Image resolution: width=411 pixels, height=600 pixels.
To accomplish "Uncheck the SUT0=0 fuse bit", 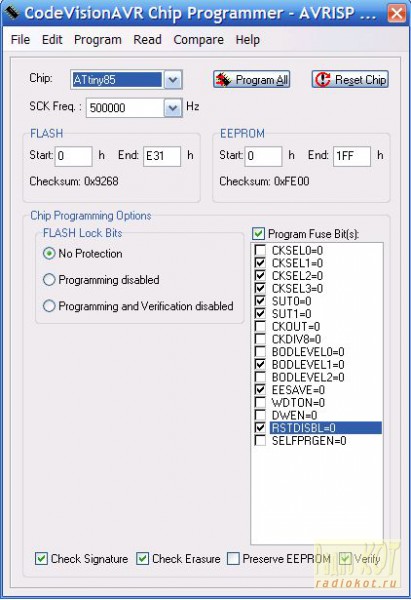I will pos(260,301).
